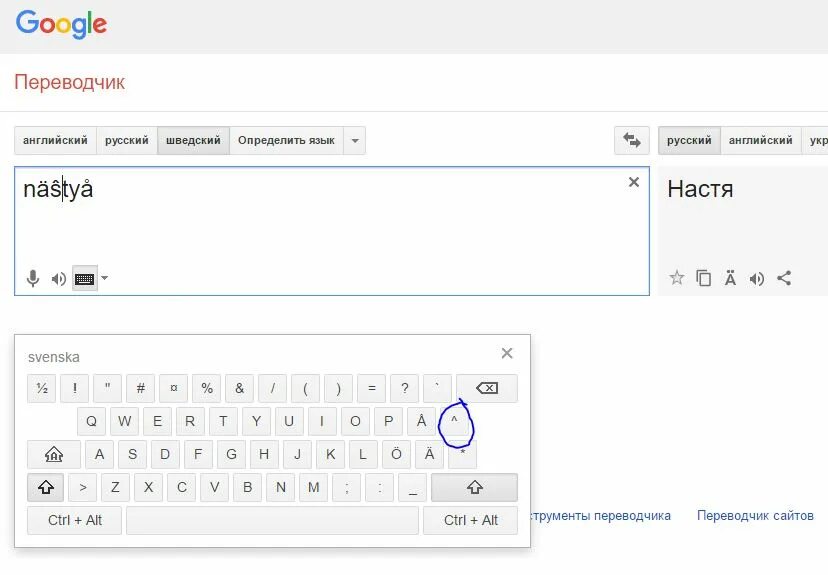Tap the semicolon ; key

click(x=346, y=487)
